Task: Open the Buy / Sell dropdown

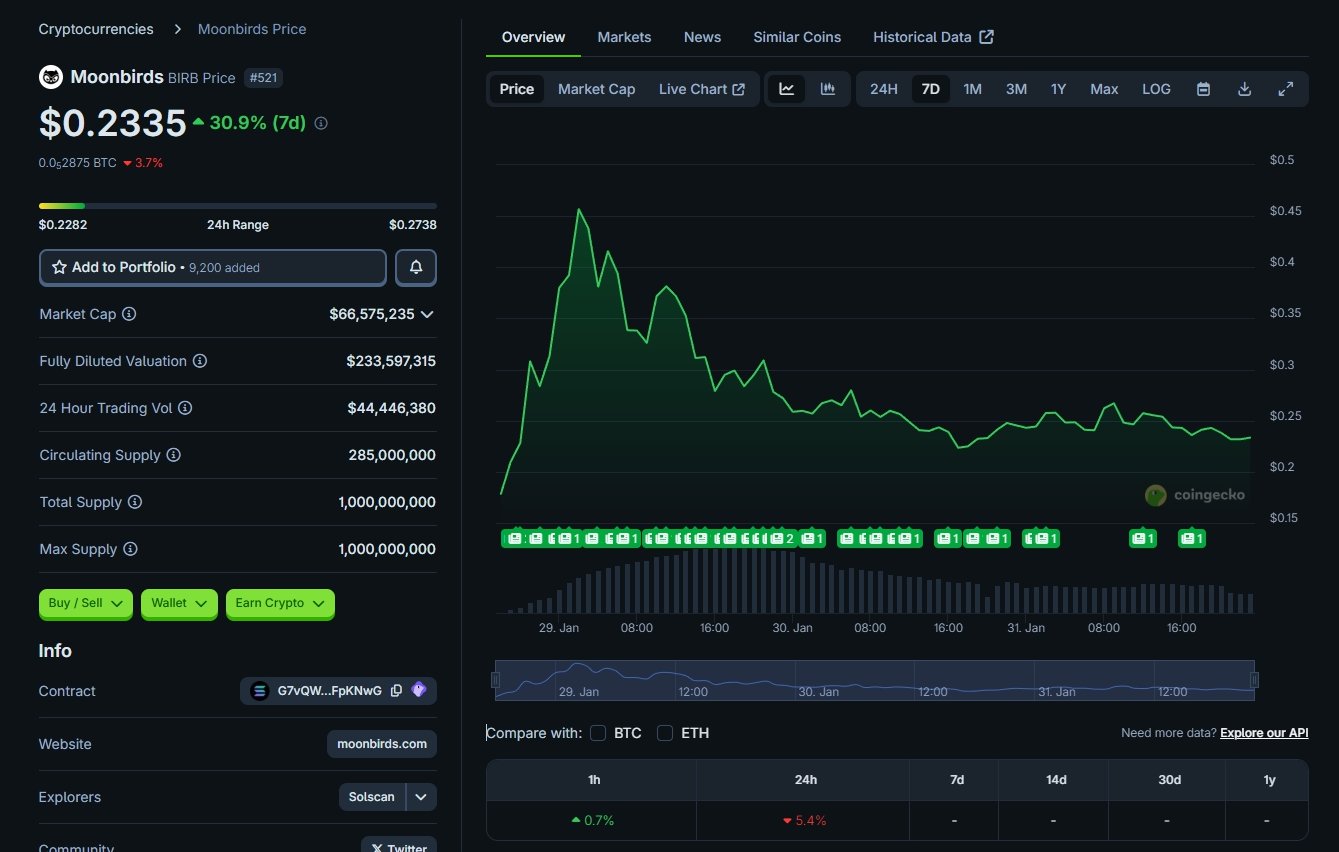Action: [x=85, y=603]
